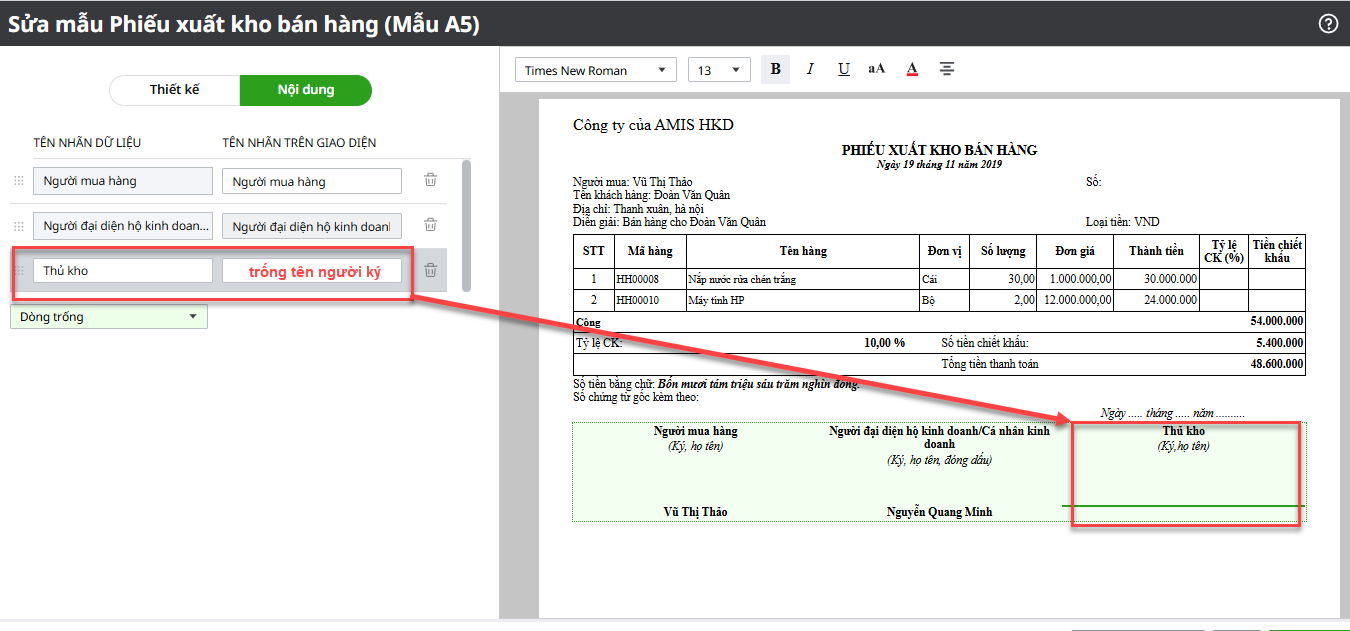This screenshot has width=1350, height=631.
Task: Open text alignment options
Action: (946, 69)
